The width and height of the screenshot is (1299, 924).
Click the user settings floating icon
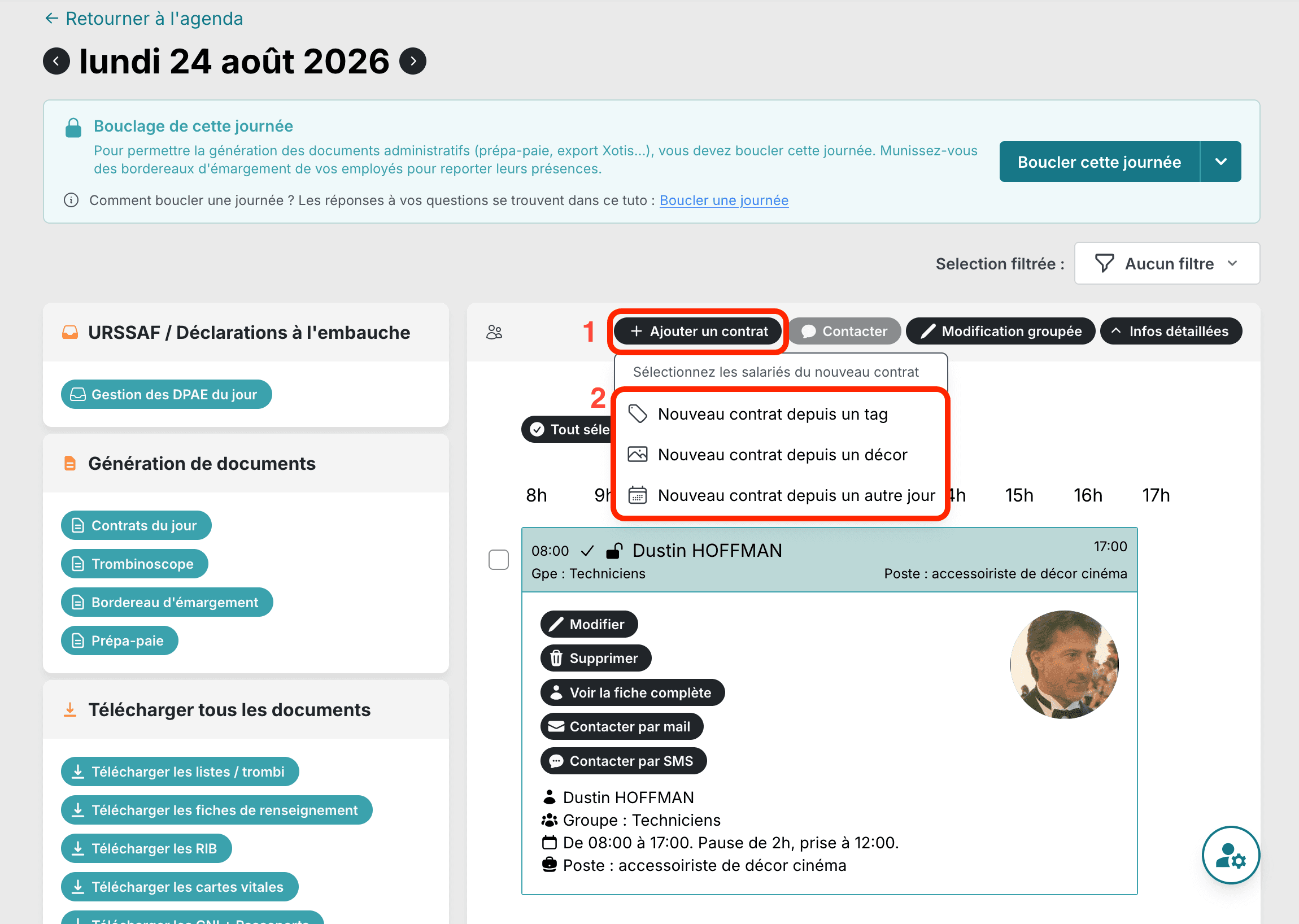tap(1230, 855)
